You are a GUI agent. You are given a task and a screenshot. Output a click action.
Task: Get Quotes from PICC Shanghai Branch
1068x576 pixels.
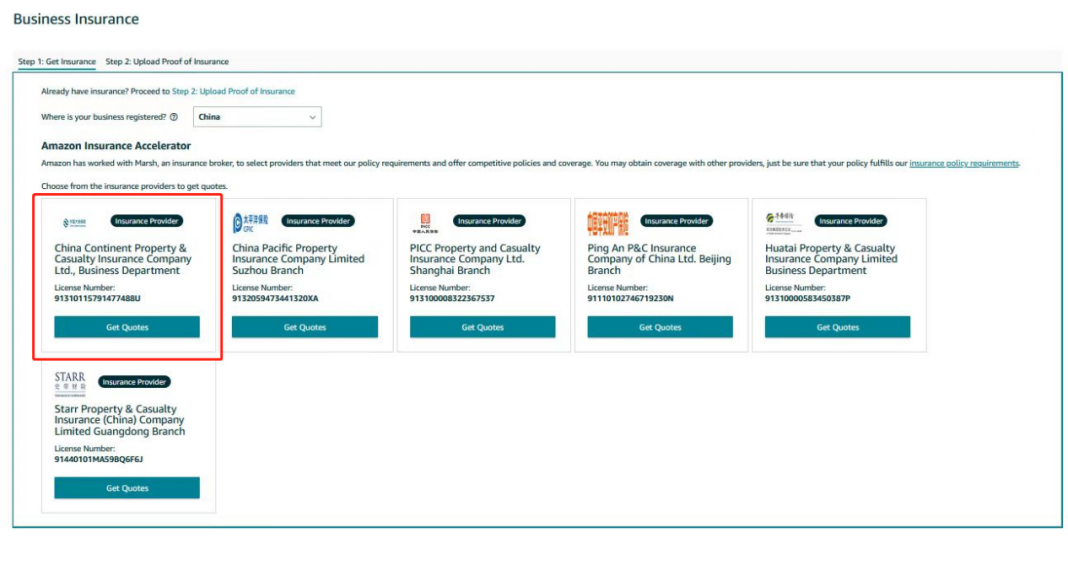tap(482, 327)
